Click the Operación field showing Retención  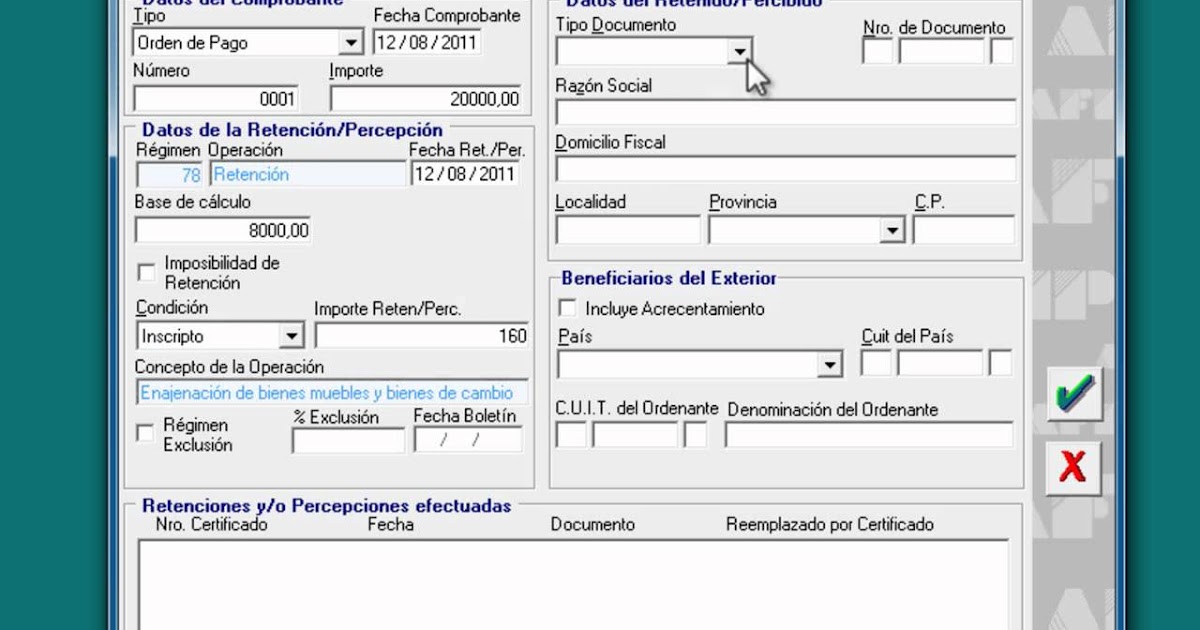tap(308, 174)
